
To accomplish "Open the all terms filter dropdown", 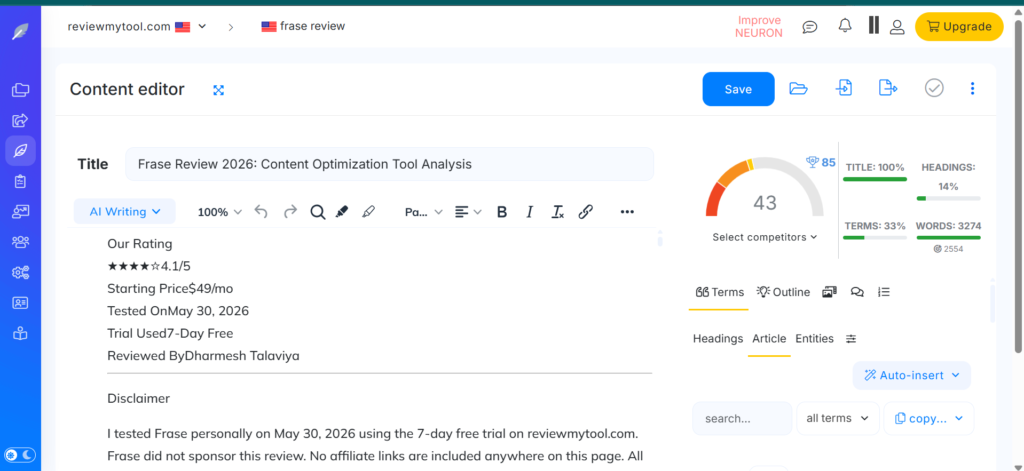I will (x=837, y=418).
